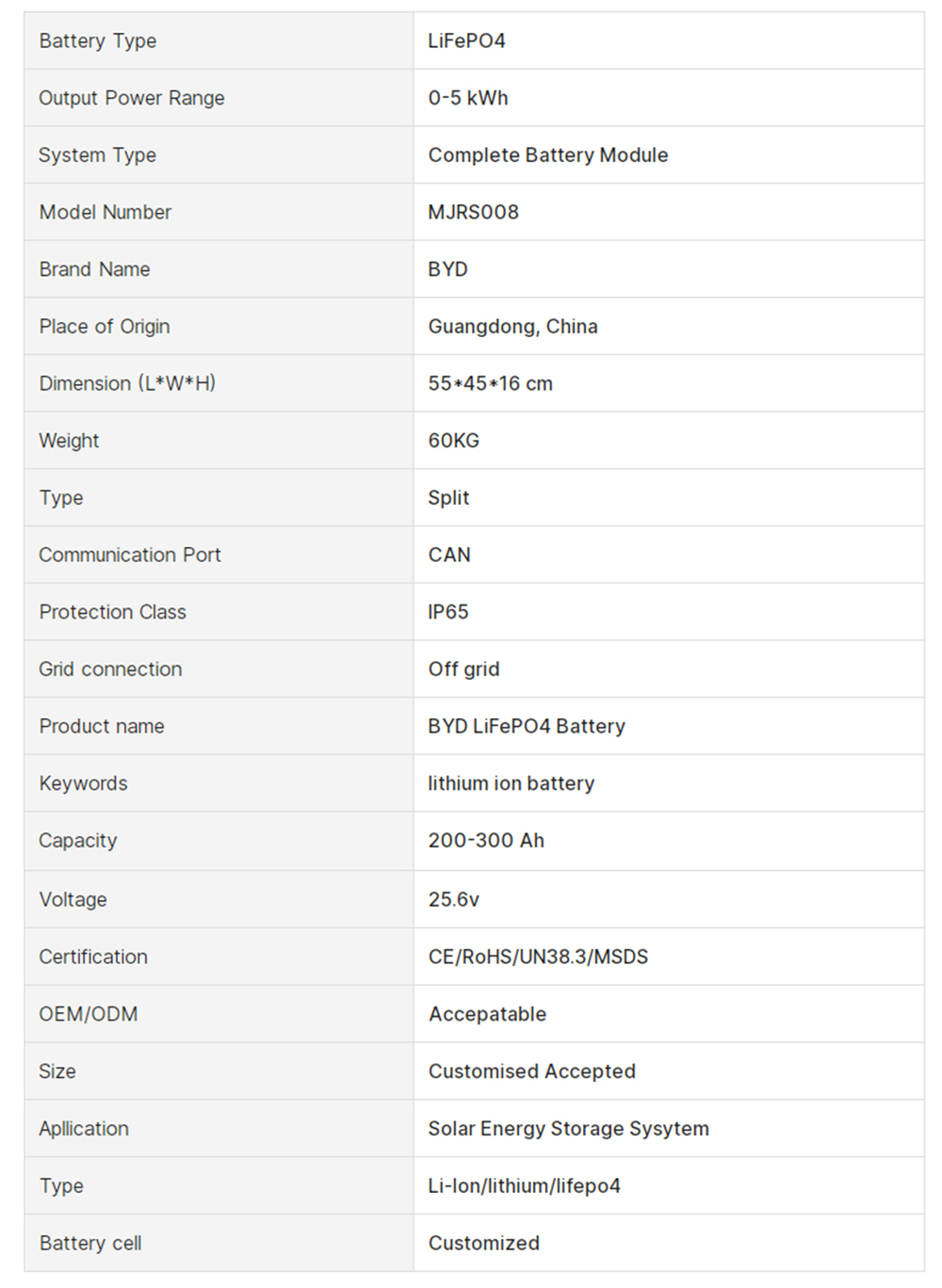Select the 60KG weight value
The image size is (942, 1288).
point(453,441)
